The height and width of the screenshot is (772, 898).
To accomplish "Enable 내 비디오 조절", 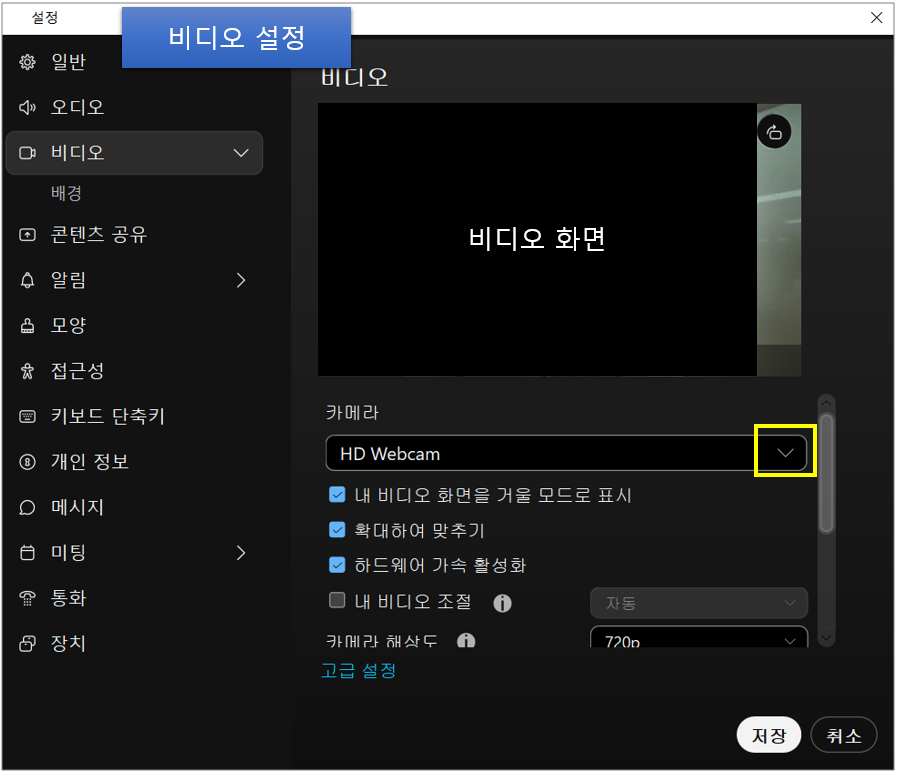I will 337,600.
